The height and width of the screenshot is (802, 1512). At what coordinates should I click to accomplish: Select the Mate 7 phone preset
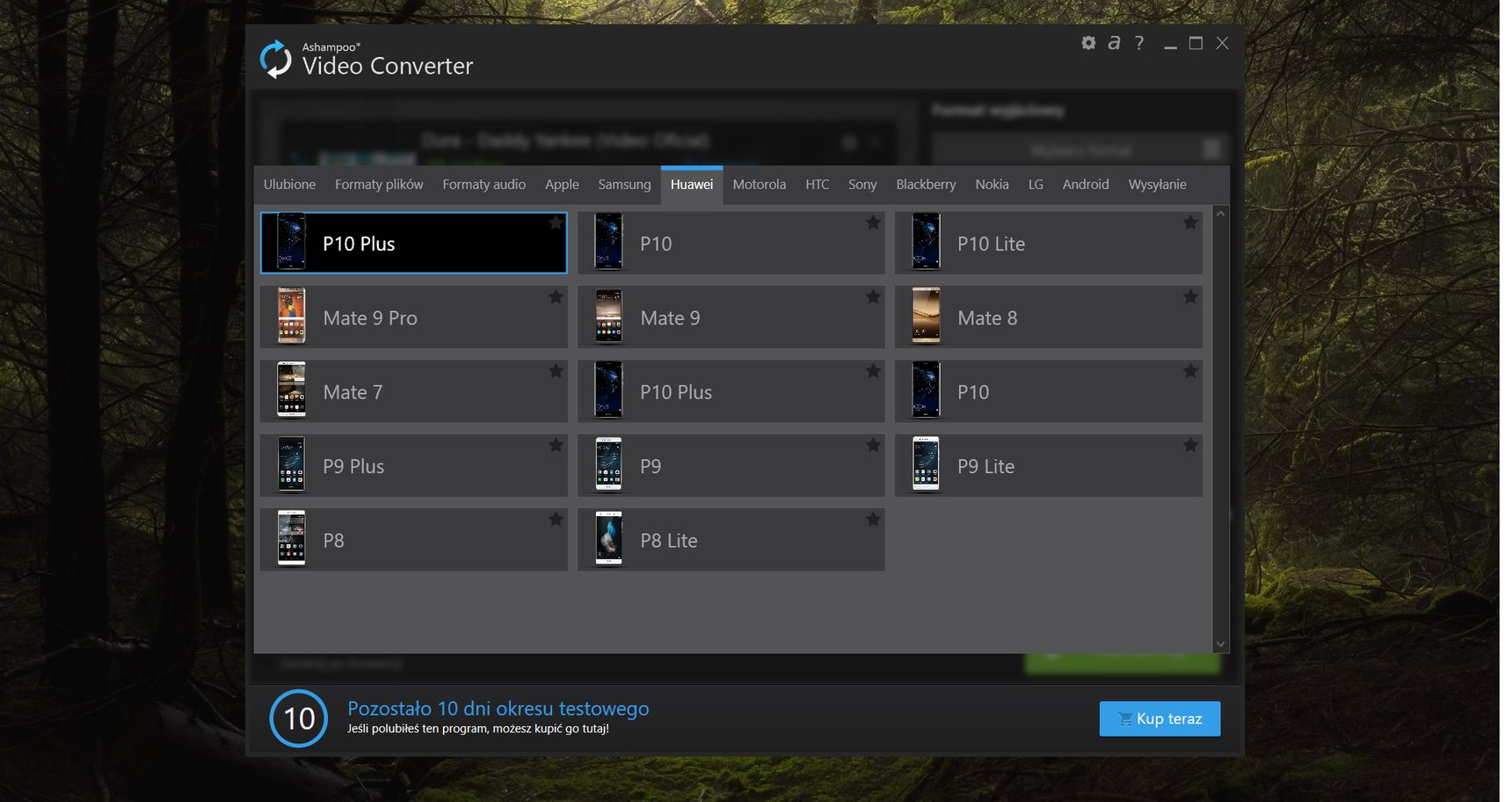[414, 391]
